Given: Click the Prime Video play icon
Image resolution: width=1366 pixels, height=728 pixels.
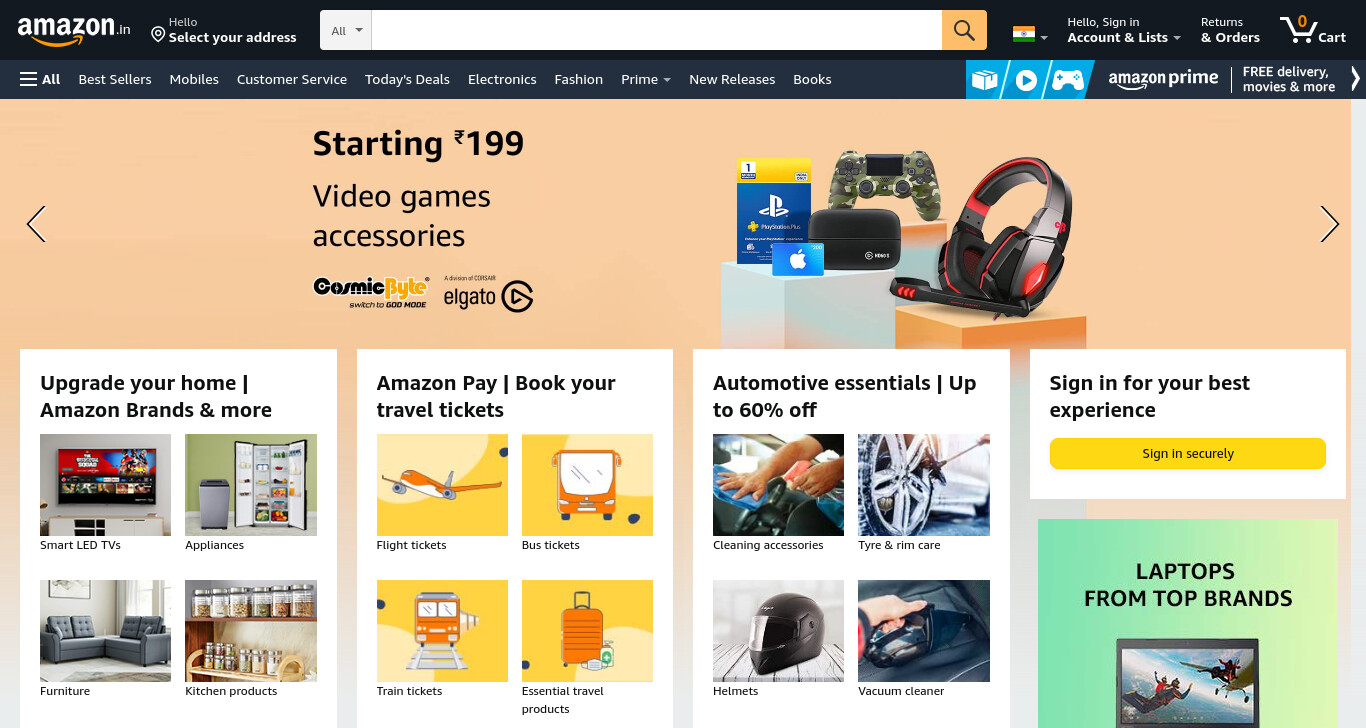Looking at the screenshot, I should 1026,80.
